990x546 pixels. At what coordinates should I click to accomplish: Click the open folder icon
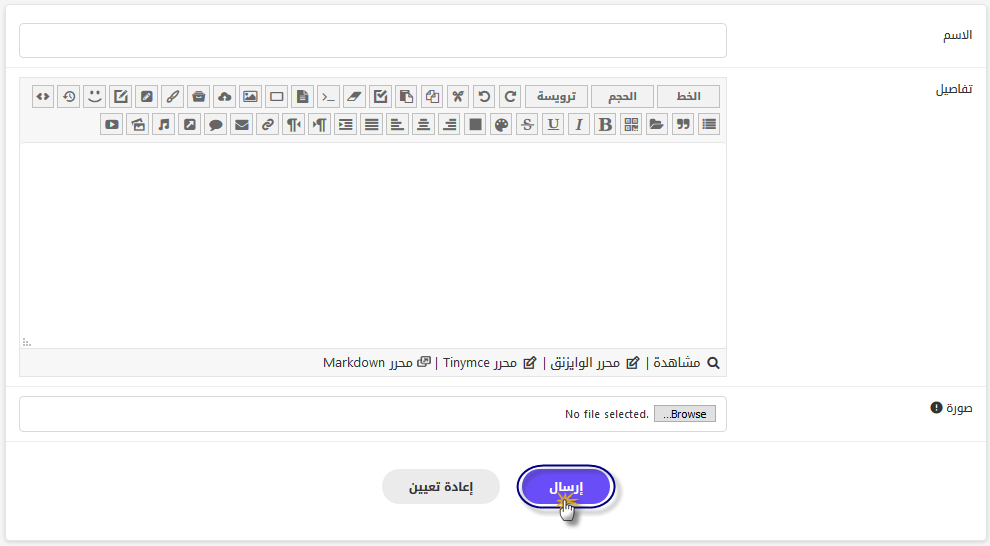(x=657, y=124)
